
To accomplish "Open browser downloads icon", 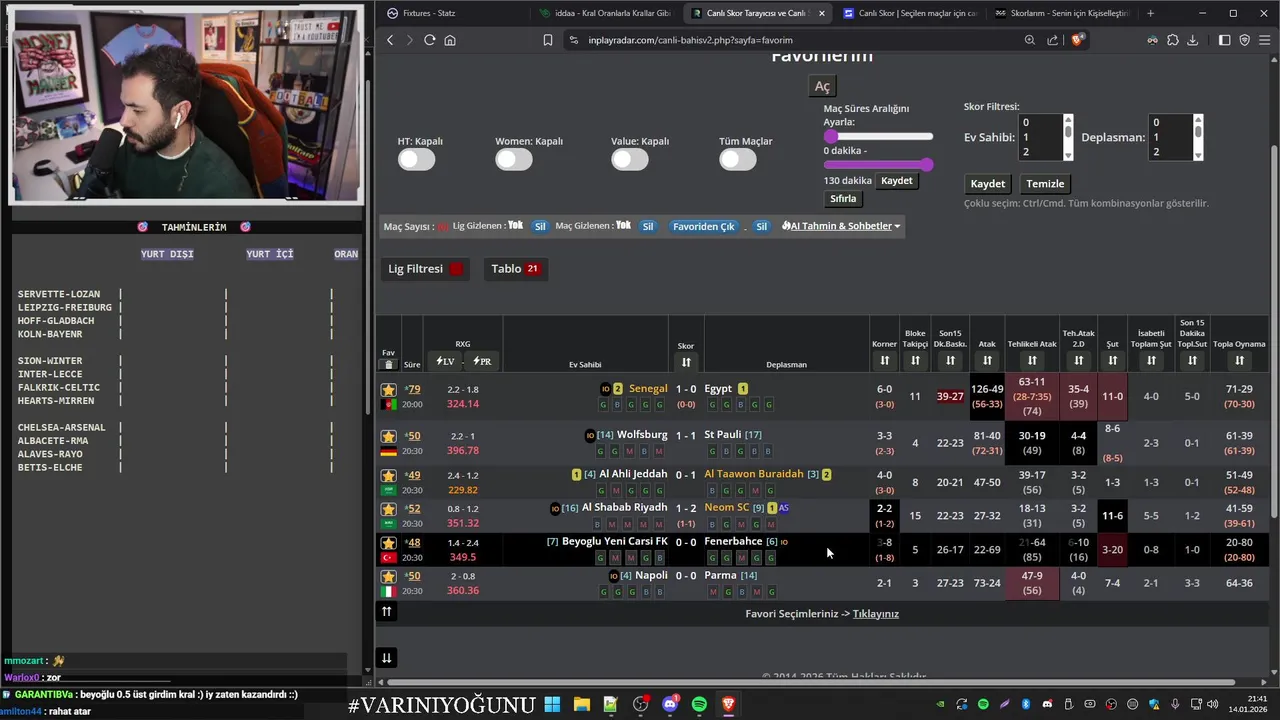I will point(1193,40).
